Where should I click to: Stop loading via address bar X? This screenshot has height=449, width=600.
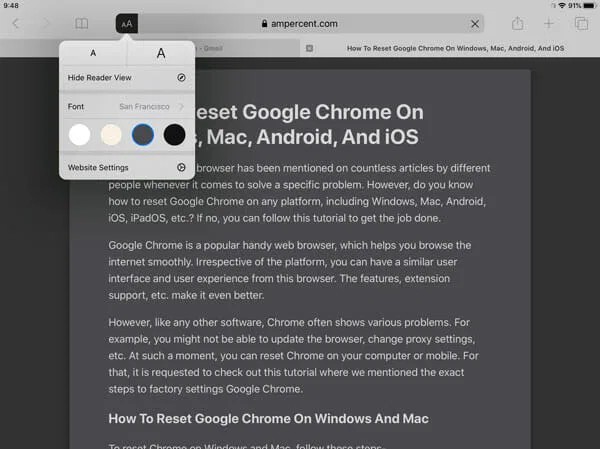pos(476,23)
